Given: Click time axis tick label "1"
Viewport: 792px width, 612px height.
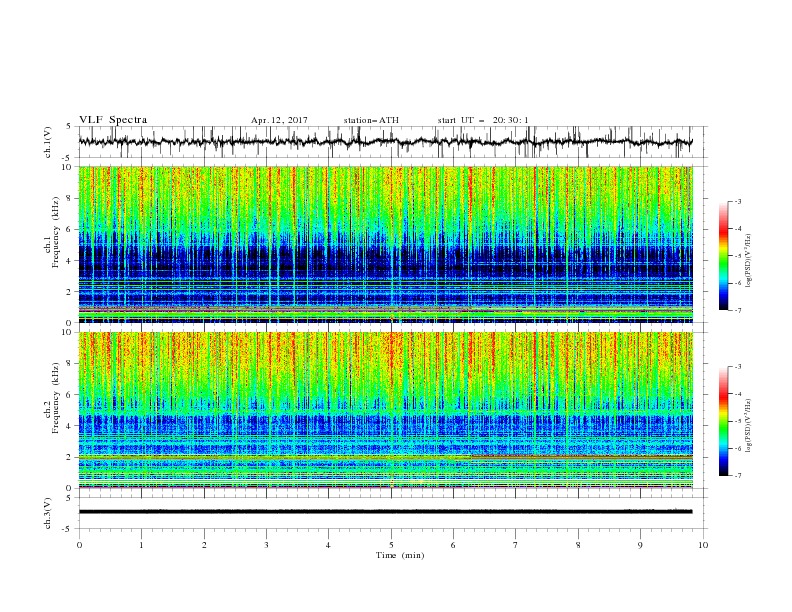Looking at the screenshot, I should [141, 545].
